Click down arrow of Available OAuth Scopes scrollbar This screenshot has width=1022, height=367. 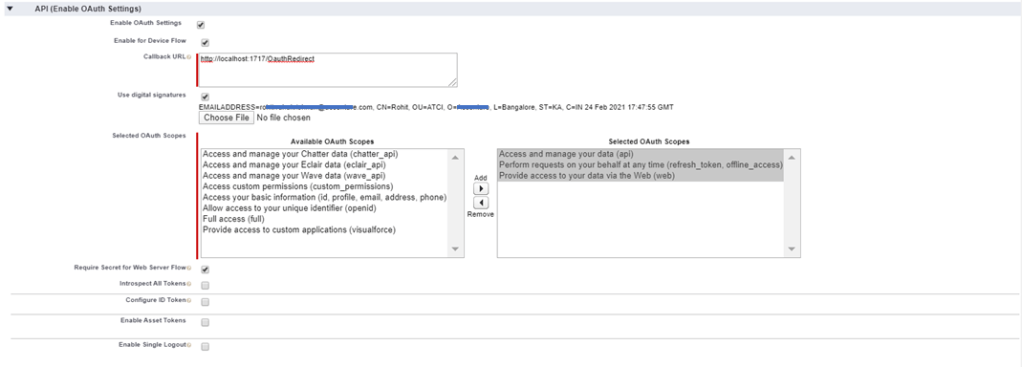coord(455,249)
